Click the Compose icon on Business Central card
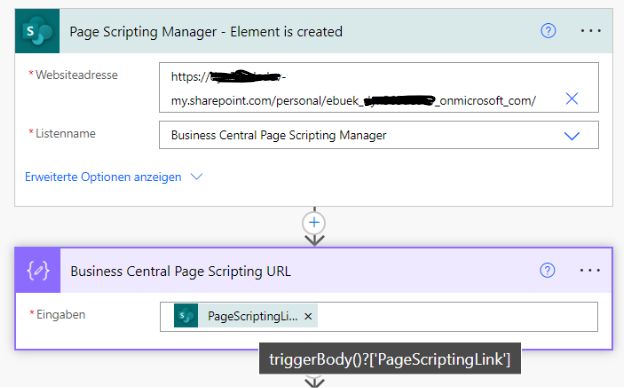The image size is (624, 388). 38,271
